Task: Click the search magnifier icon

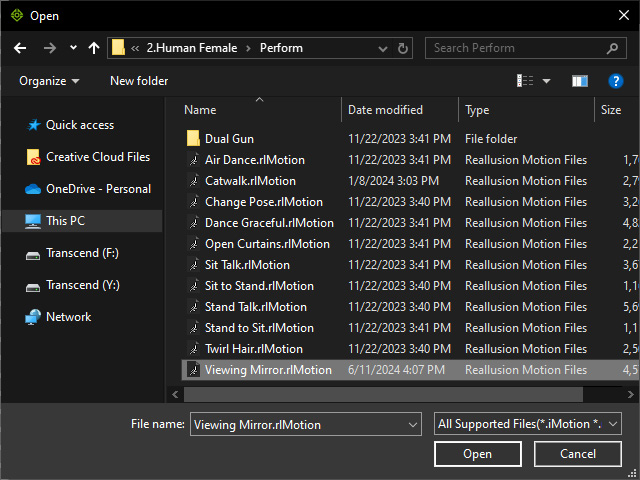Action: point(612,49)
